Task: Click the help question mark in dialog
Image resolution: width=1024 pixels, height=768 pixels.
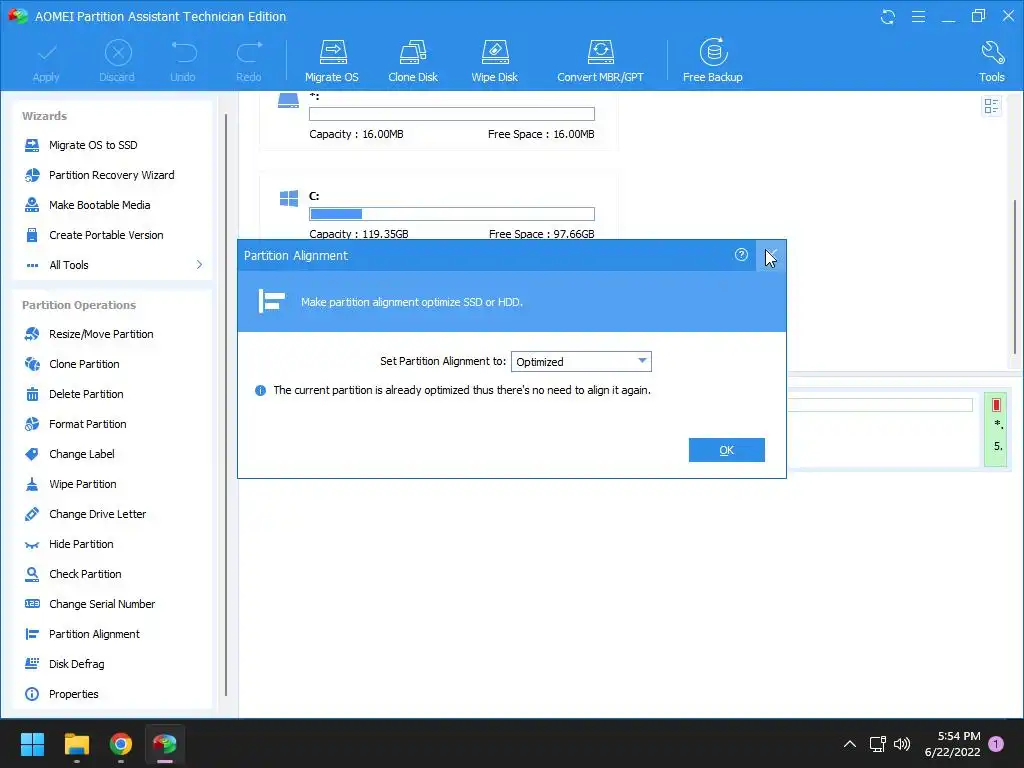Action: pos(741,255)
